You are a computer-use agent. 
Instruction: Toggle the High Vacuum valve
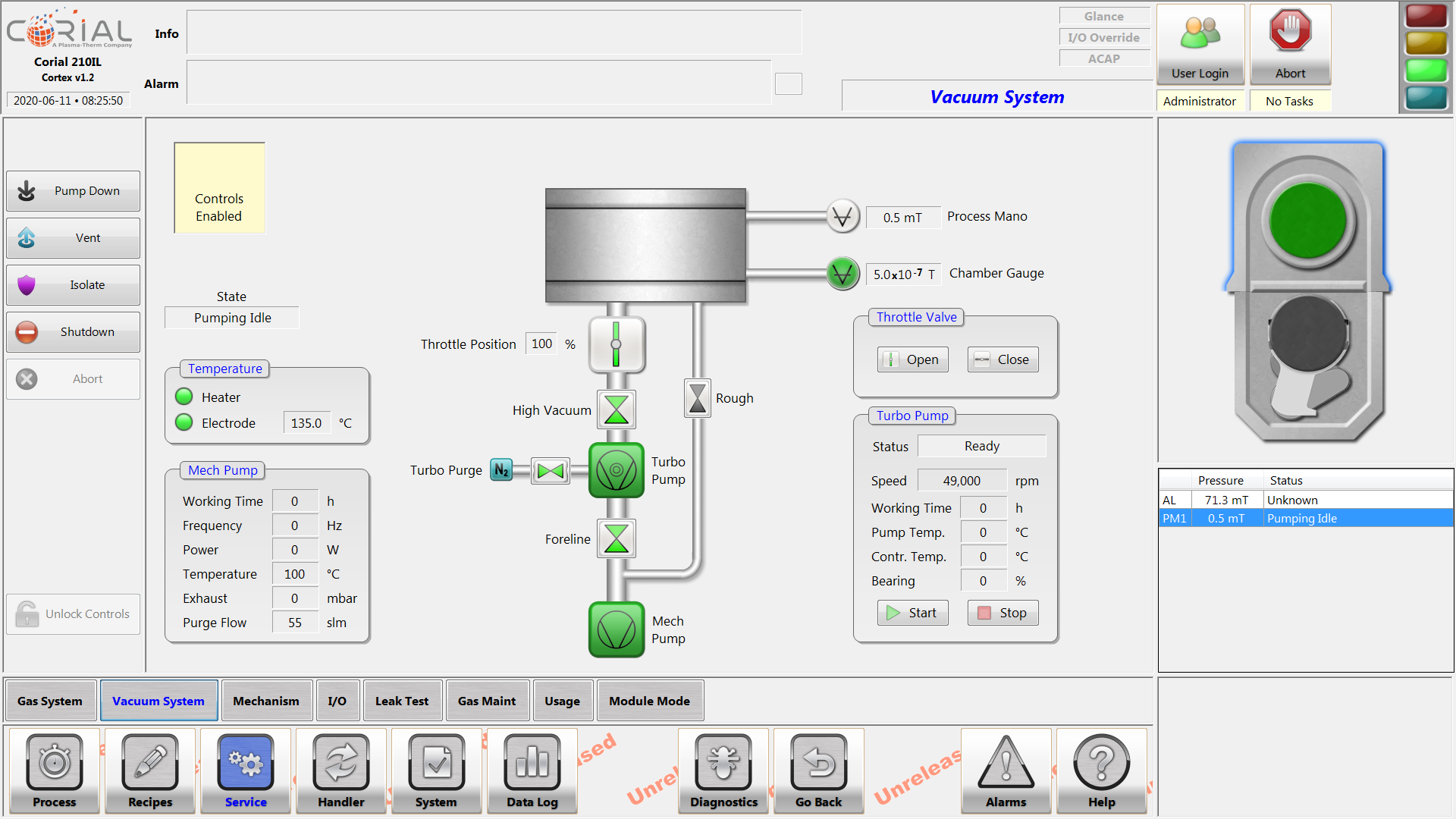coord(617,409)
